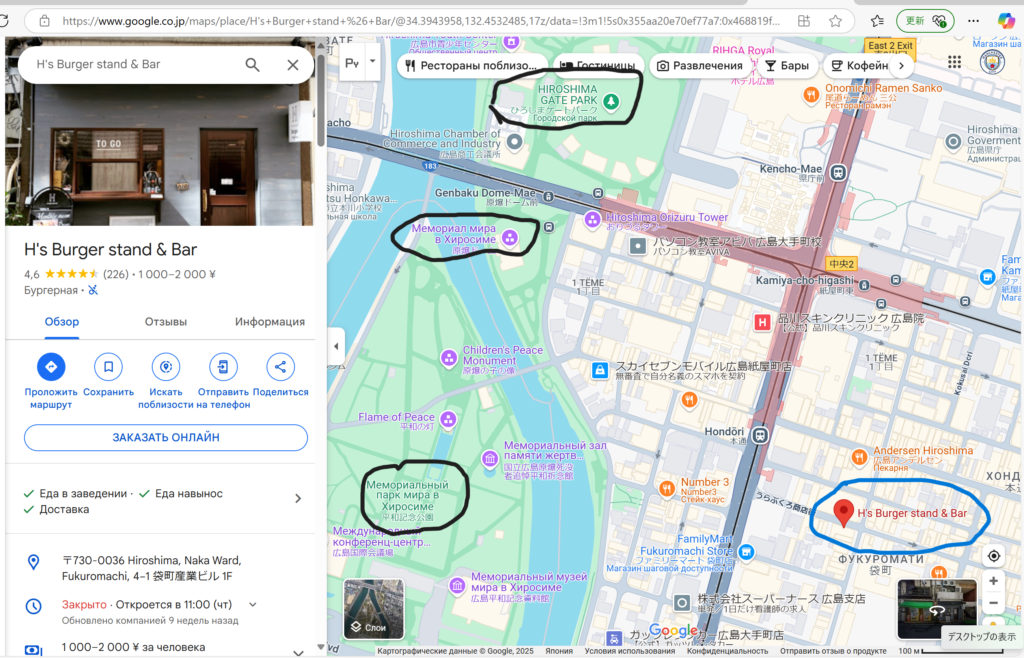Image resolution: width=1024 pixels, height=658 pixels.
Task: Click the デスクトップの表示 button
Action: (982, 636)
